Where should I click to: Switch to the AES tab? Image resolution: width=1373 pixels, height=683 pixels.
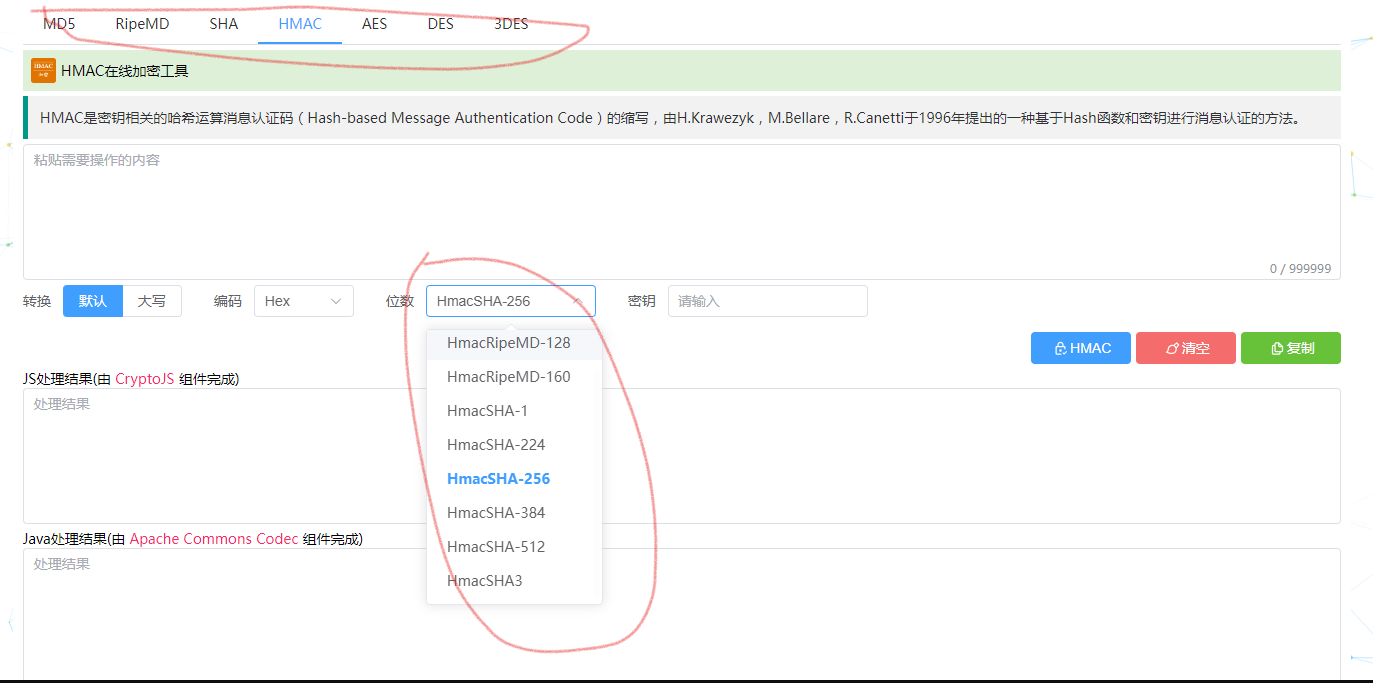374,23
